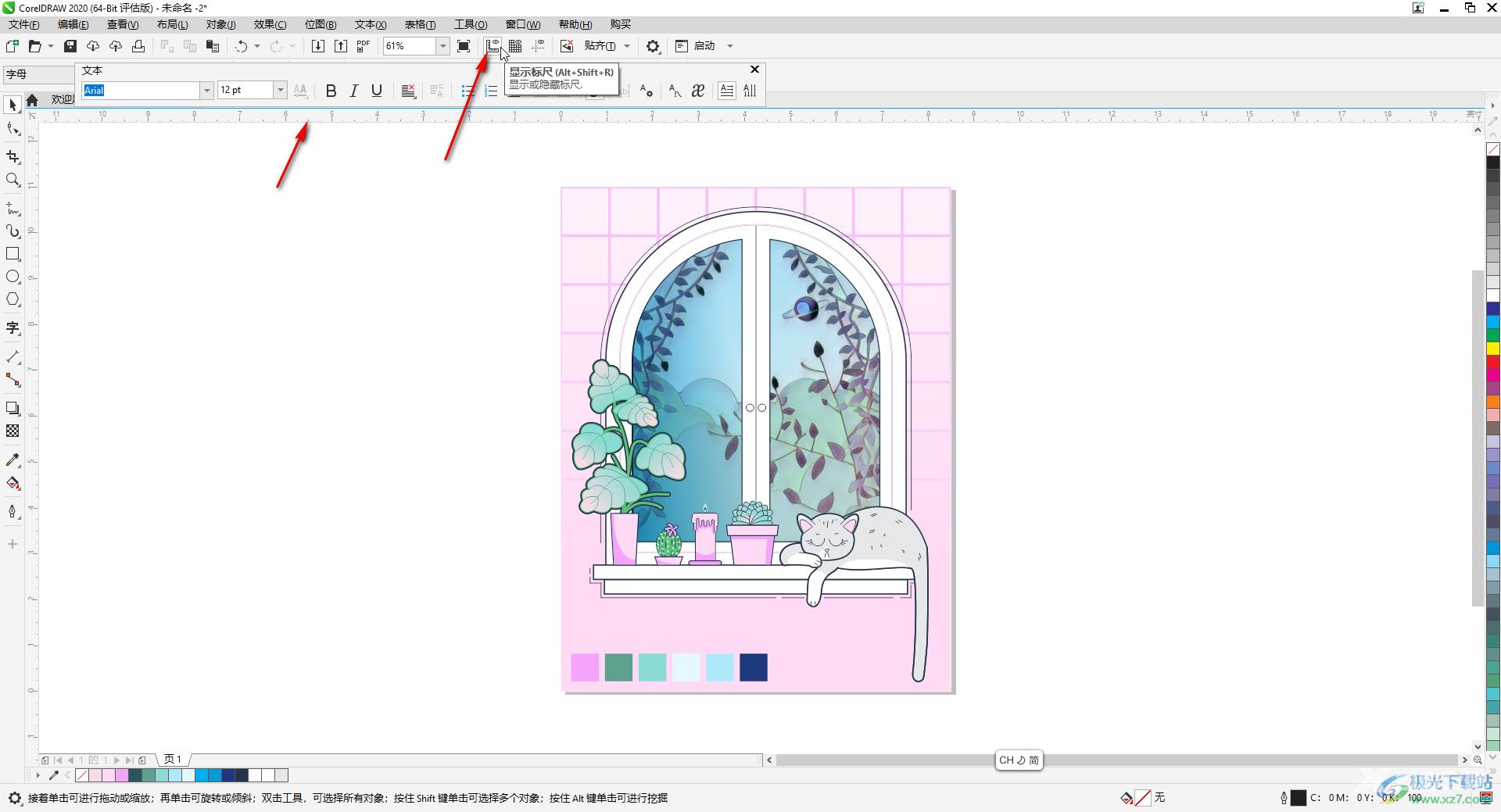Select the Color Eyedropper tool

(13, 460)
